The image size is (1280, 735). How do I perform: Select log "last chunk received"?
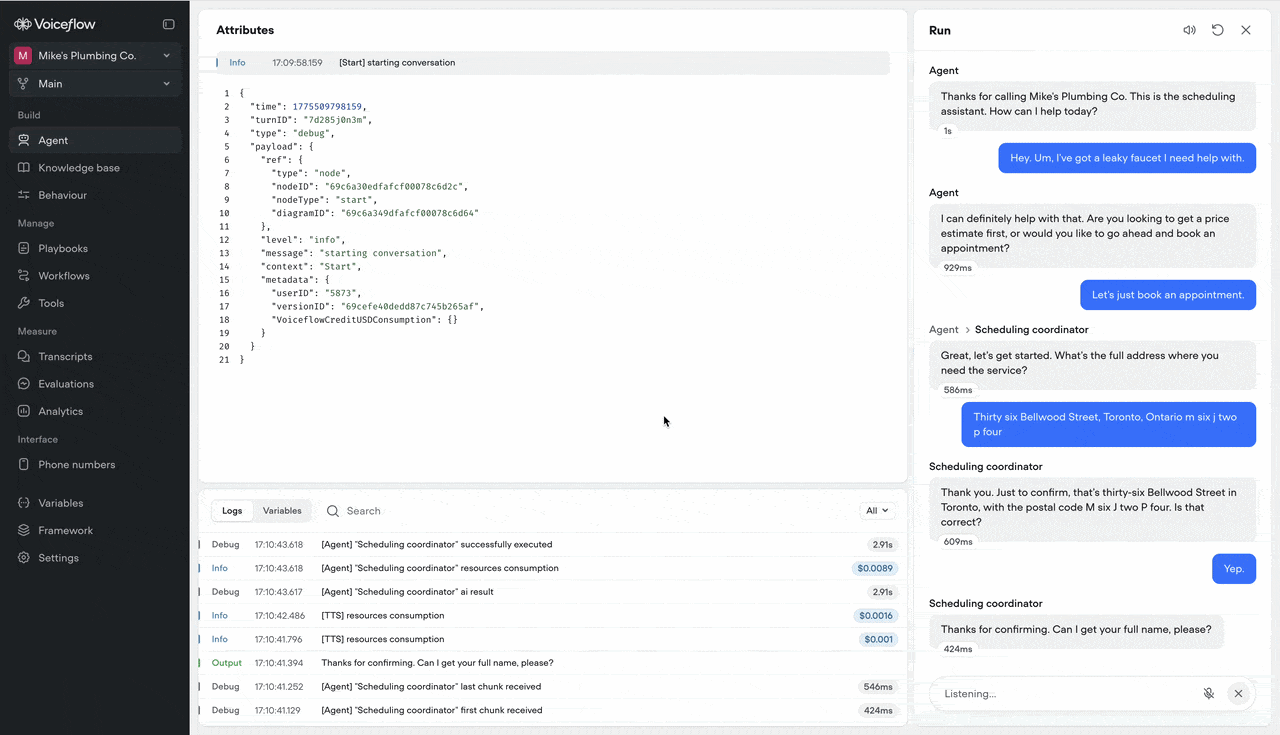click(x=552, y=687)
